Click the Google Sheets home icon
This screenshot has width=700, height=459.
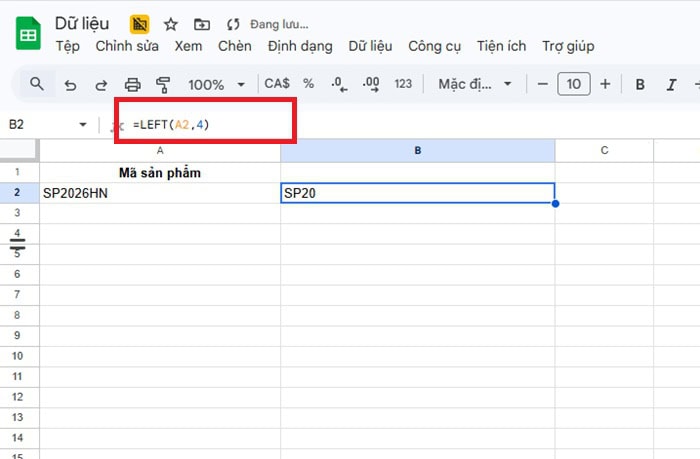[x=28, y=34]
